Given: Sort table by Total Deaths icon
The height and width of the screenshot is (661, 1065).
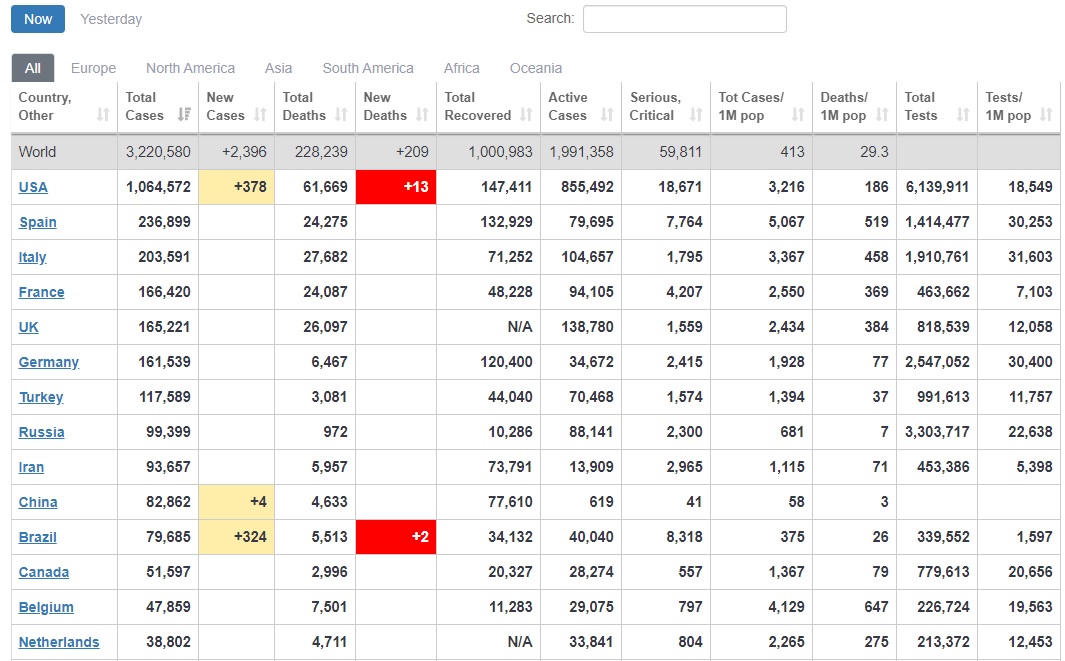Looking at the screenshot, I should tap(341, 115).
